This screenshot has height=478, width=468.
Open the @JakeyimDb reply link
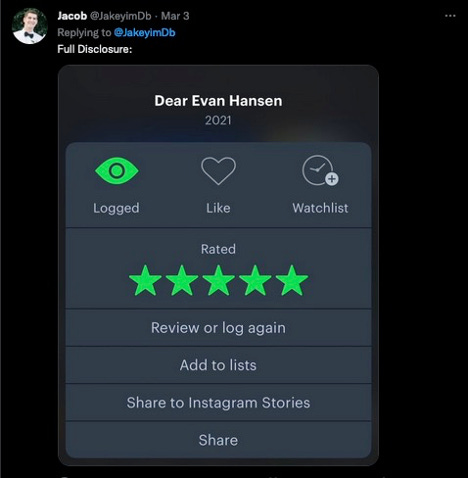point(144,33)
